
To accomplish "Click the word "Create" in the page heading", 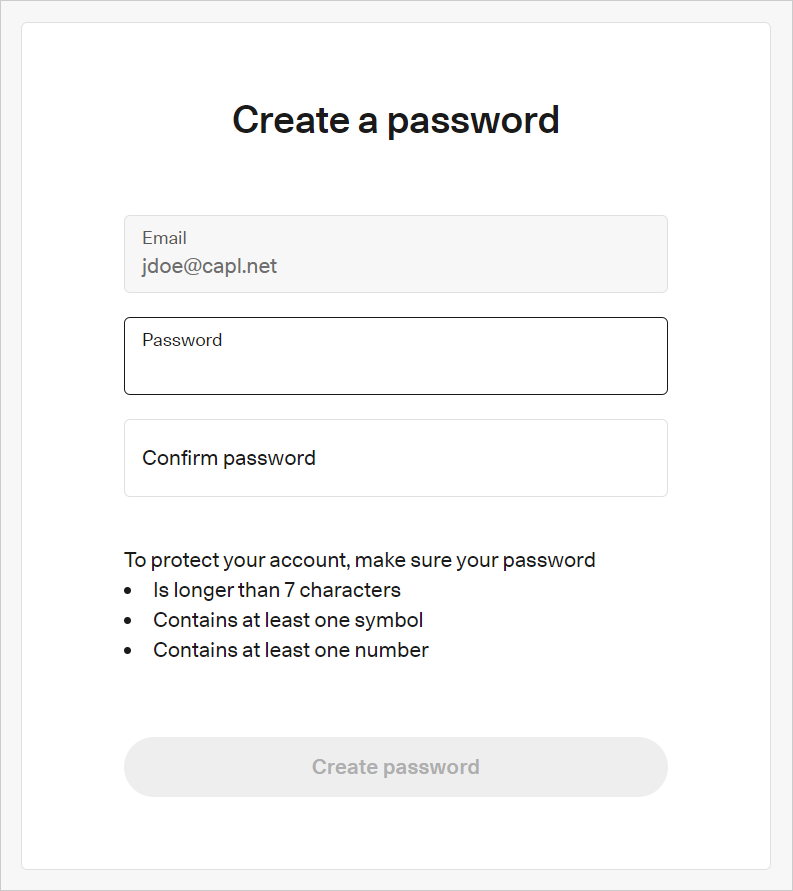I will coord(290,120).
